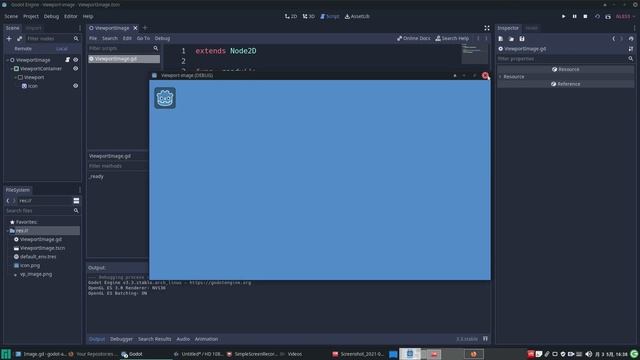This screenshot has width=640, height=360.
Task: Click the Filter properties search icon
Action: pos(631,59)
